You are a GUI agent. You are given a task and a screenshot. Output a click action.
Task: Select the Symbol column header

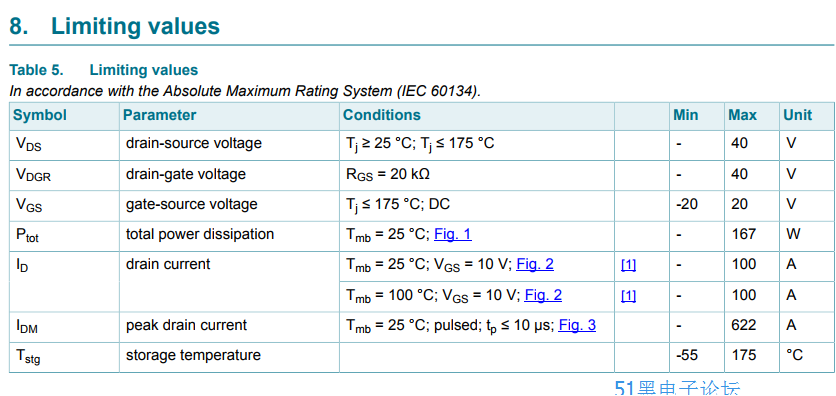pyautogui.click(x=40, y=115)
